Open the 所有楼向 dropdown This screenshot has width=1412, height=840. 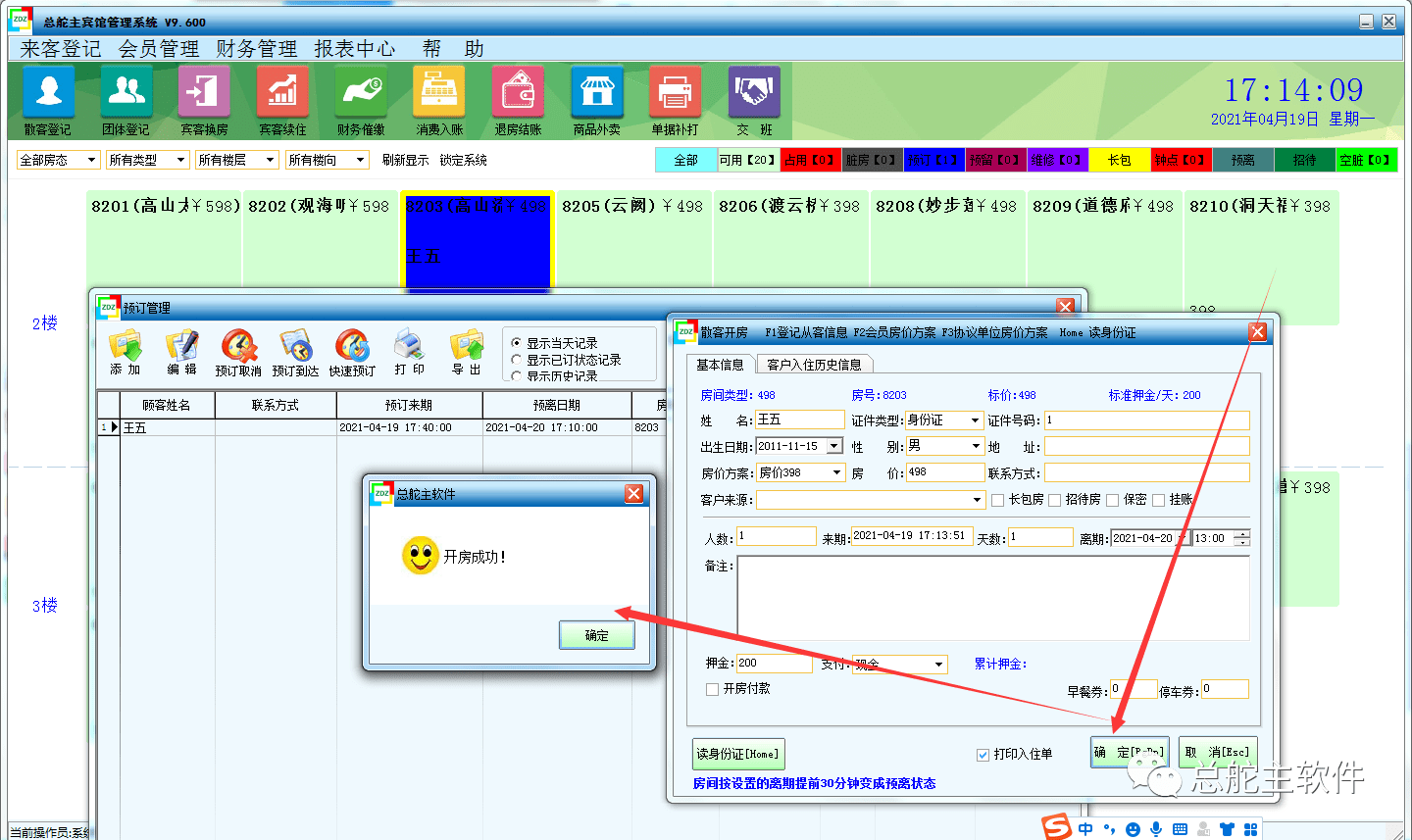pyautogui.click(x=360, y=160)
